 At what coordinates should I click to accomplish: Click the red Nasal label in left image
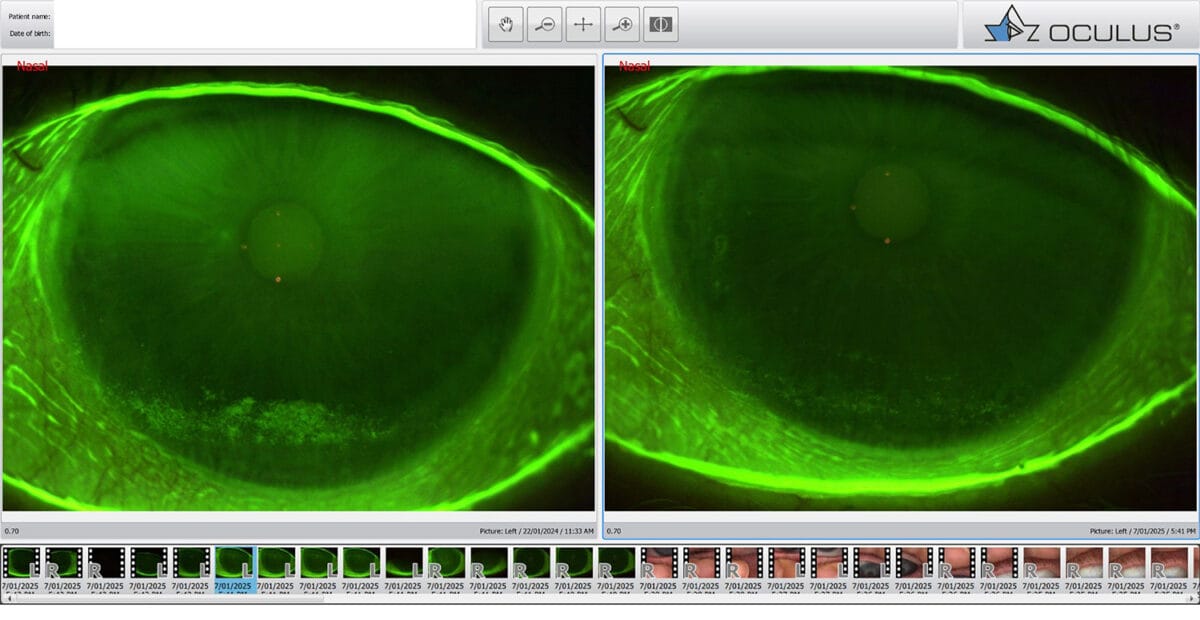pyautogui.click(x=32, y=66)
